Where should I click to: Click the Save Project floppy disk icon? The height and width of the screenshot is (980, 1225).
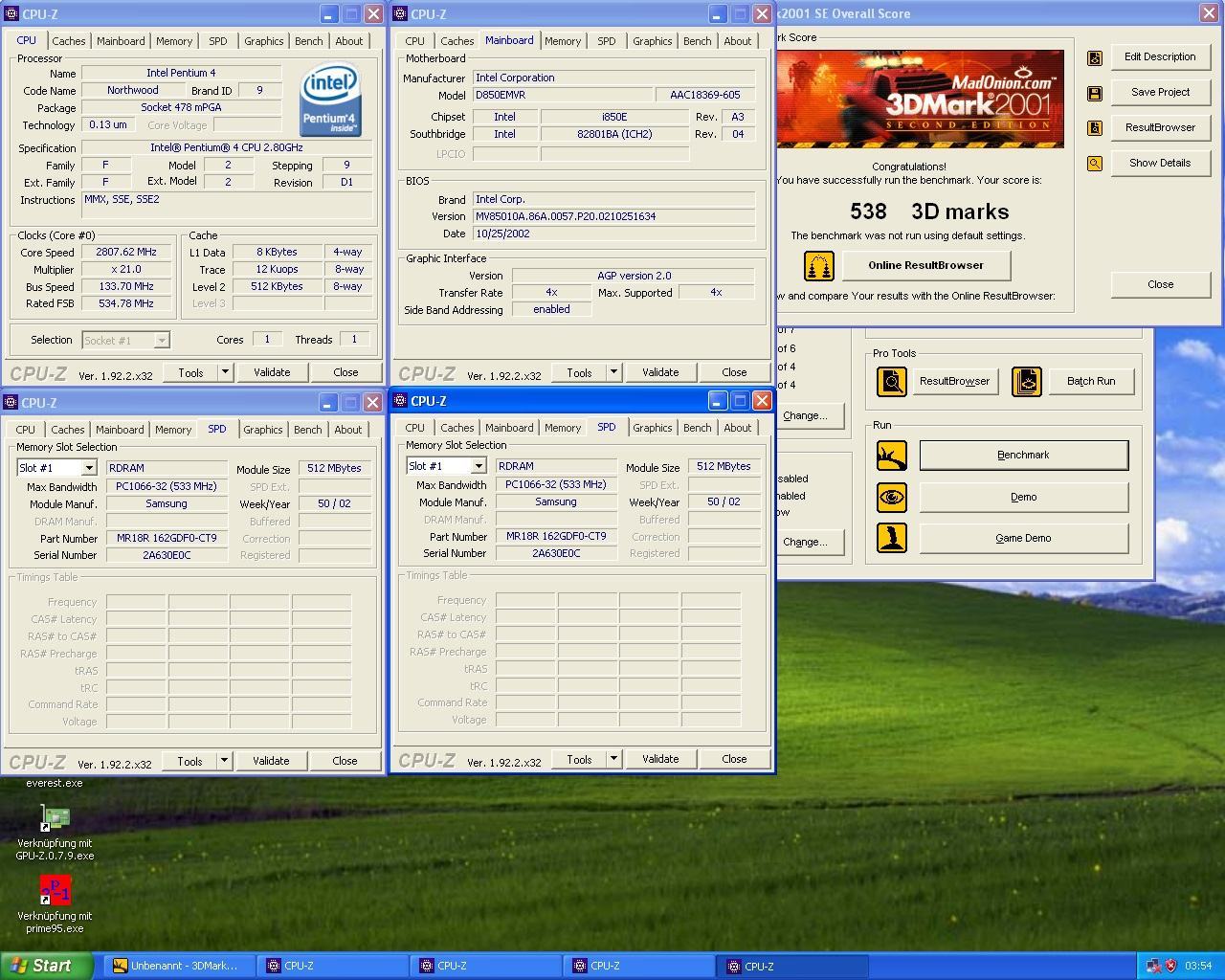[1095, 94]
